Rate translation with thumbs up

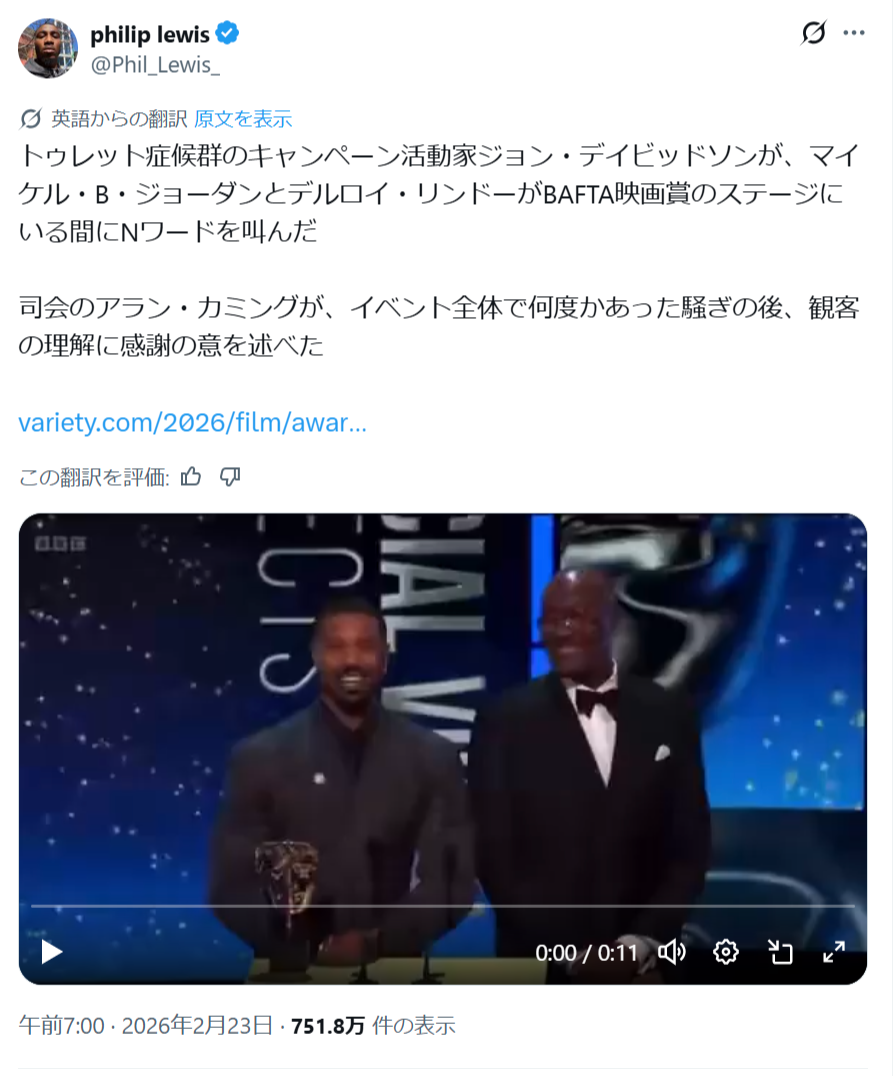tap(191, 476)
